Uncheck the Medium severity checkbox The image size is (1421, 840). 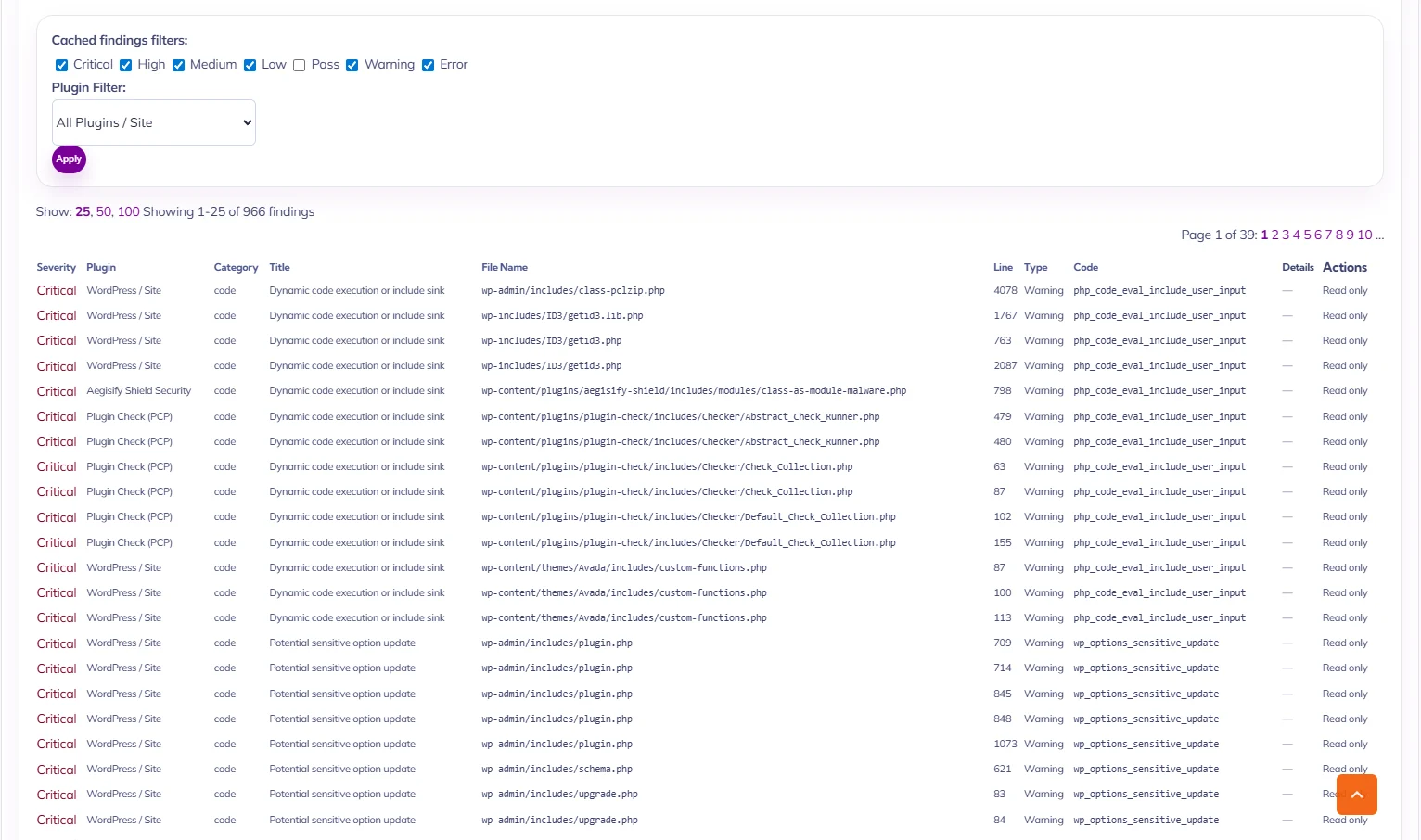tap(178, 65)
